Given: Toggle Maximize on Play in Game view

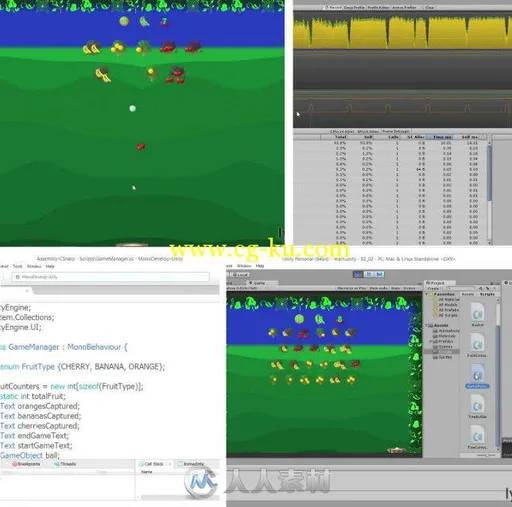Looking at the screenshot, I should click(352, 288).
